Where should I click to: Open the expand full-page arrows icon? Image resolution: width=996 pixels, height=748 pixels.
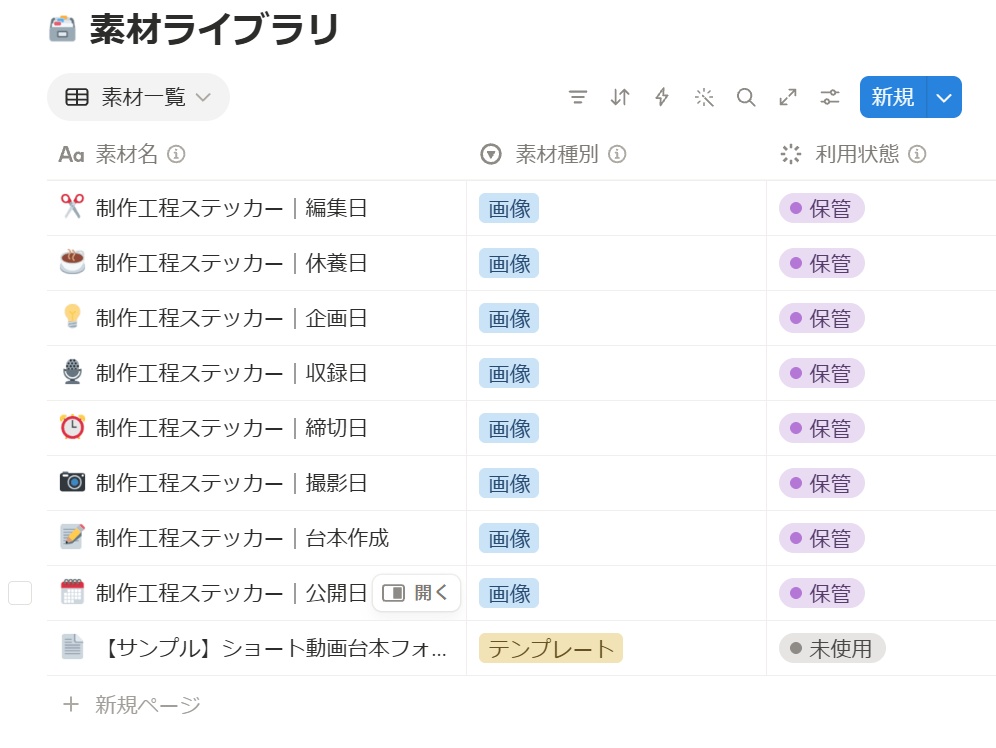pyautogui.click(x=788, y=97)
